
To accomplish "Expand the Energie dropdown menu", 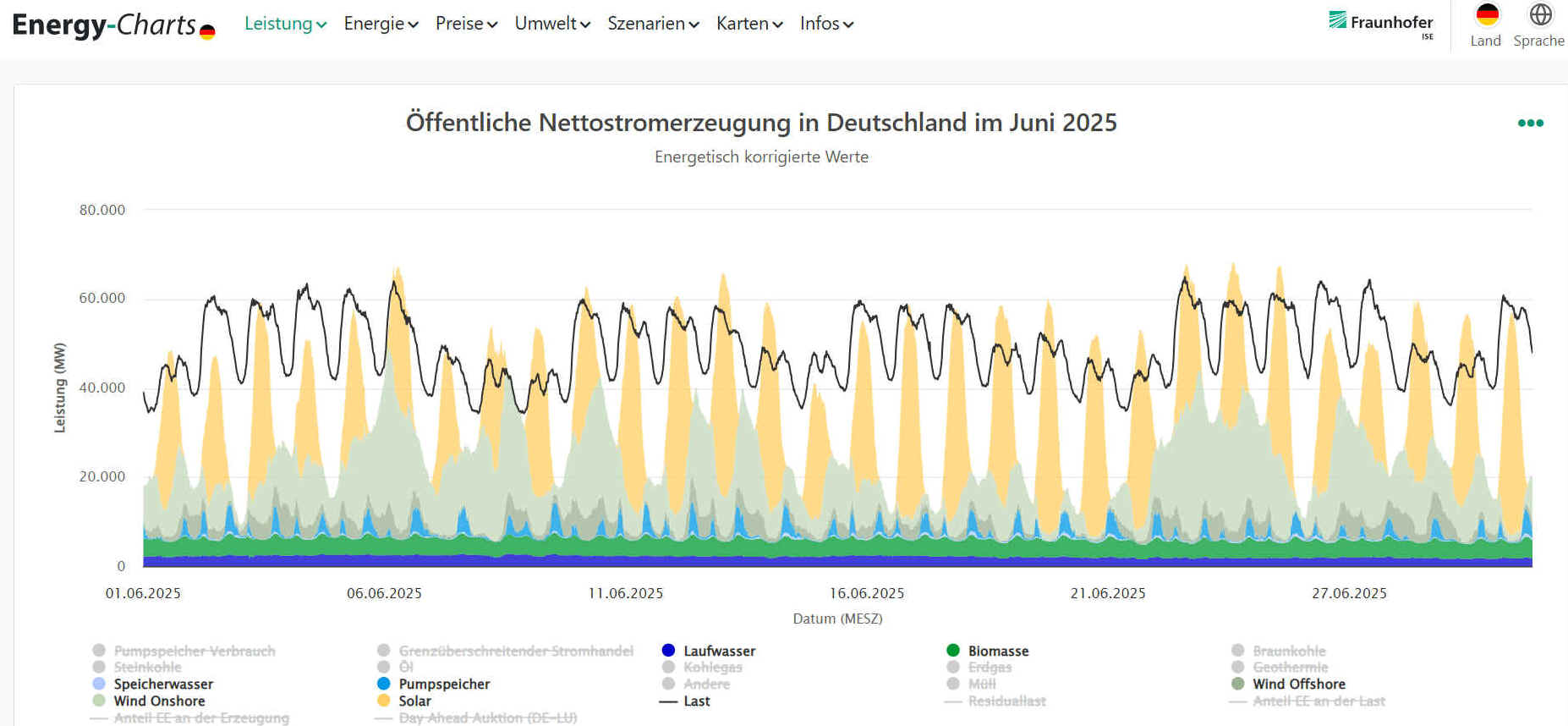I will tap(381, 24).
